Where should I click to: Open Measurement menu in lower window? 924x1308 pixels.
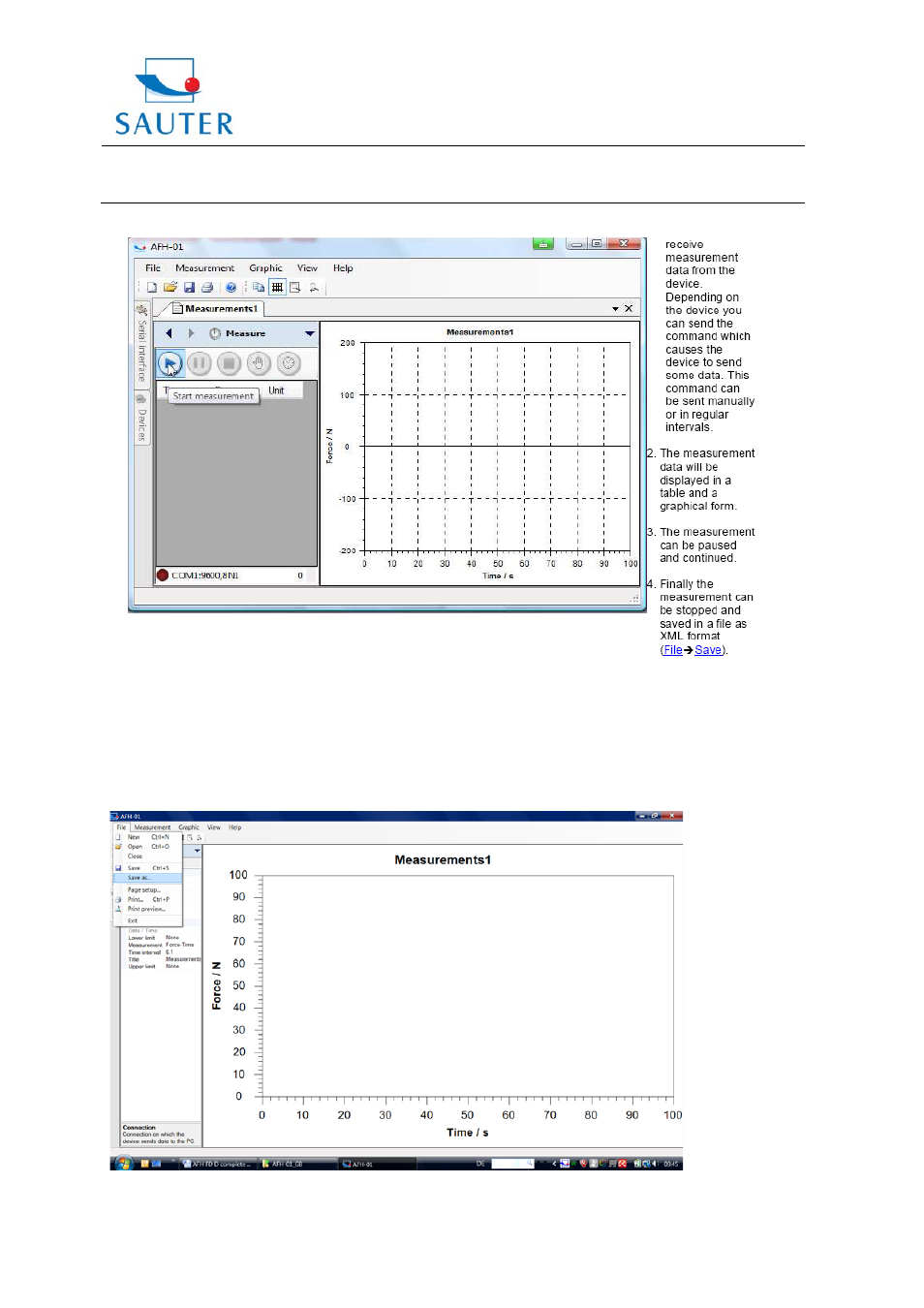152,827
